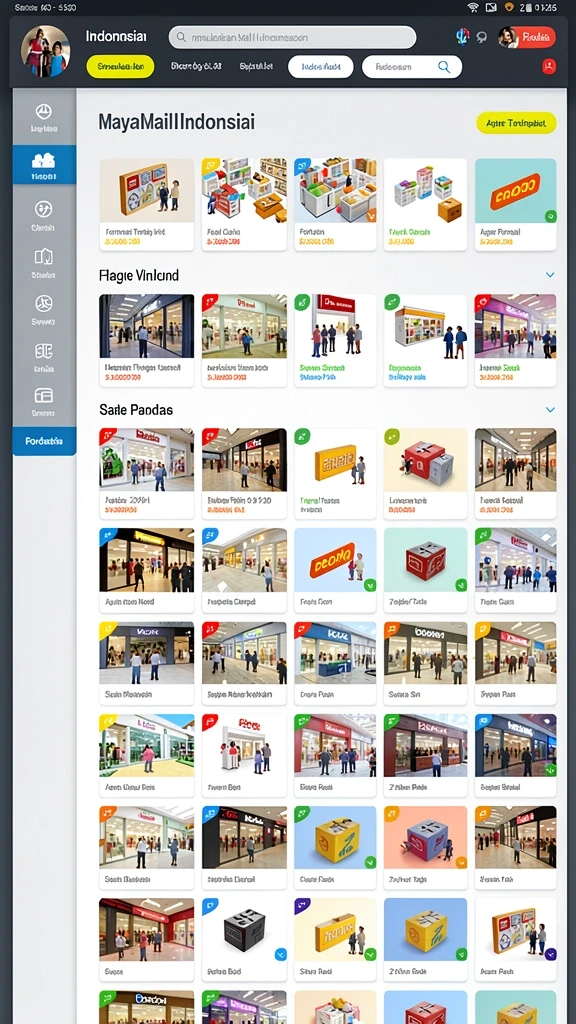Select the highlighted blue sidebar item with the people icon
576x1024 pixels.
coord(44,165)
